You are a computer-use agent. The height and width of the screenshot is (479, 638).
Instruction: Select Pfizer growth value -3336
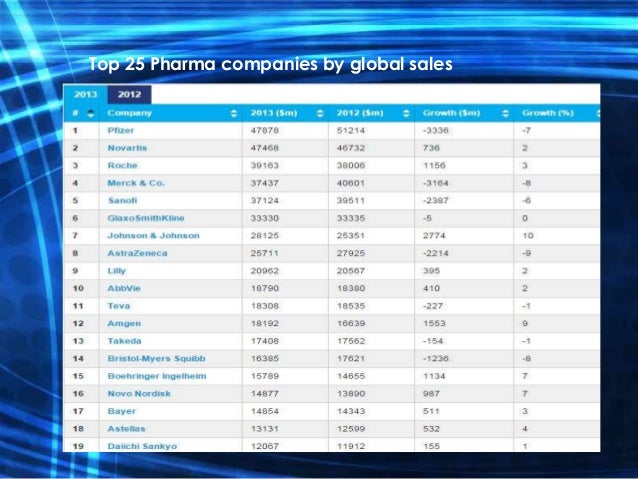pyautogui.click(x=435, y=131)
